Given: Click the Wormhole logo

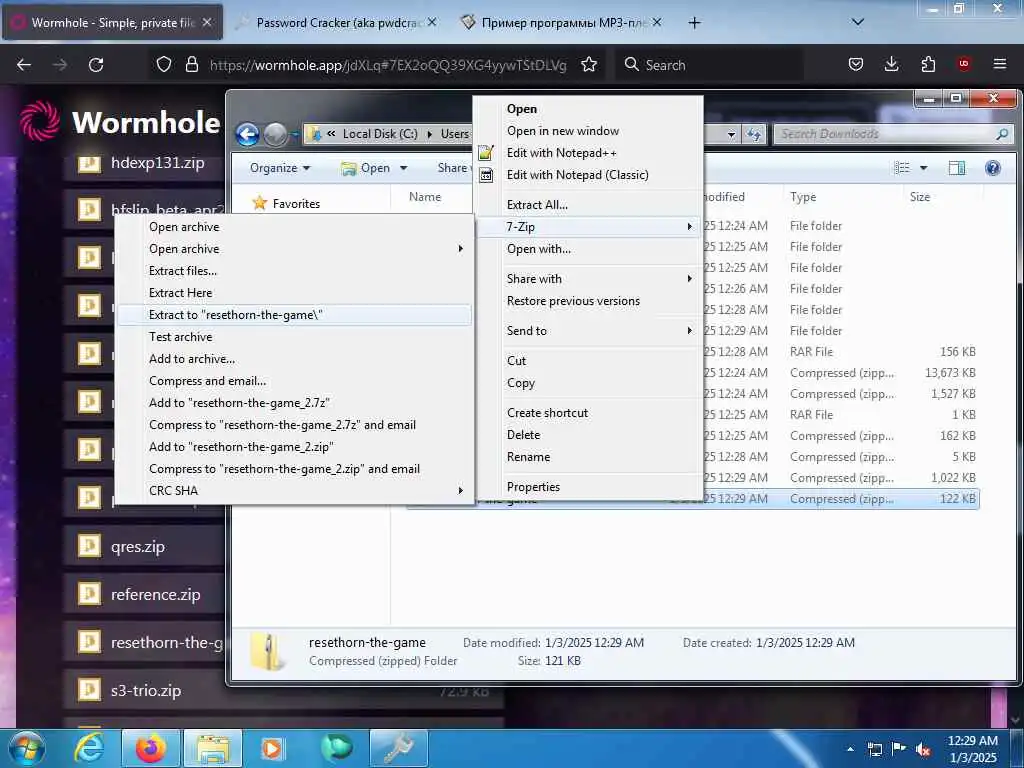Looking at the screenshot, I should click(x=40, y=121).
